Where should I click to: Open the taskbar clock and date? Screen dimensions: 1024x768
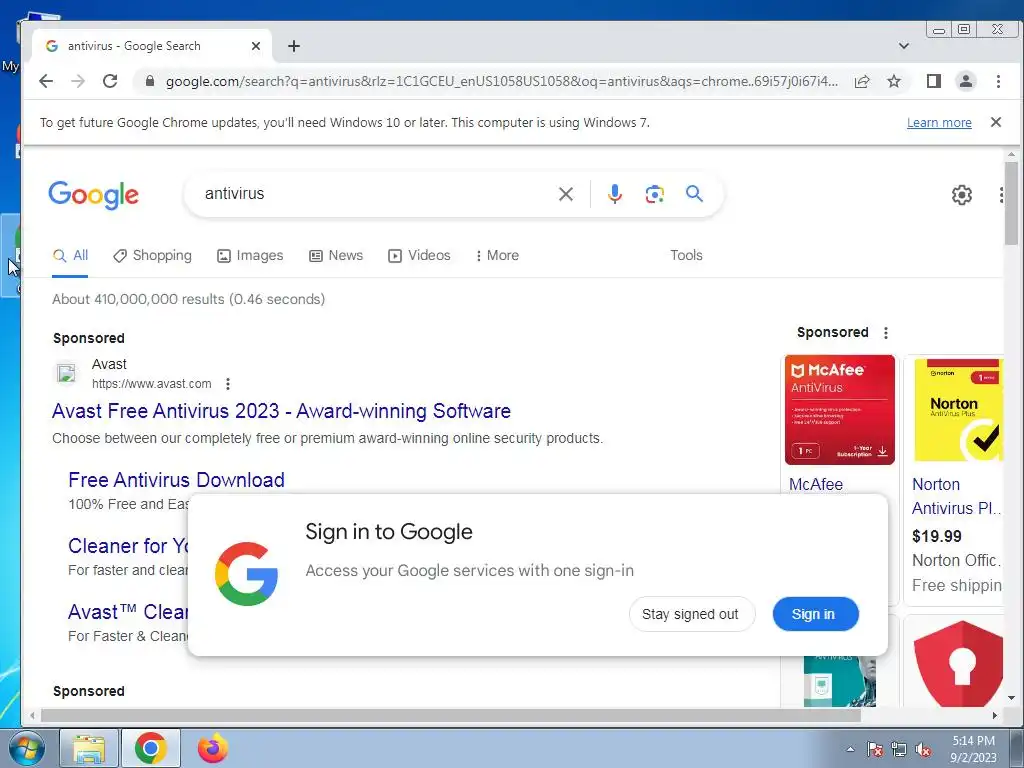coord(973,749)
